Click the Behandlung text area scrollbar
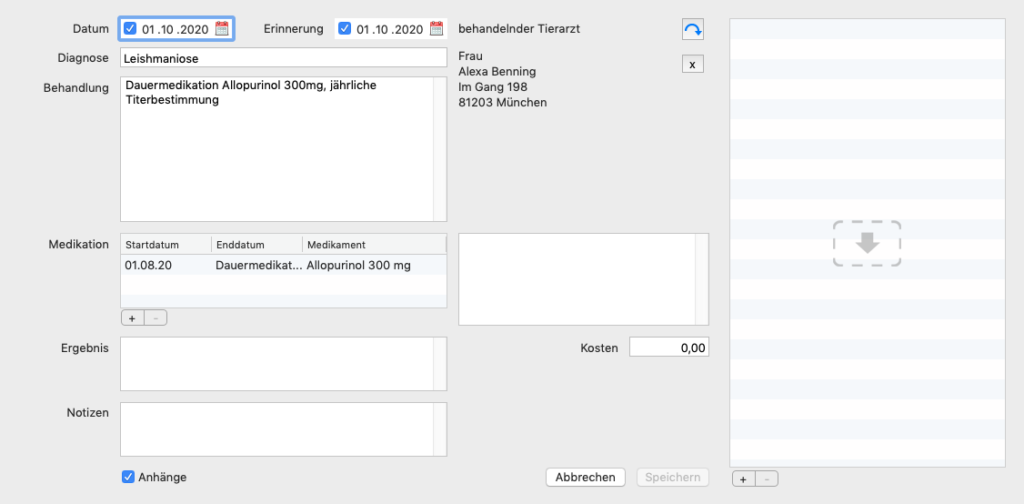Screen dimensions: 1024x504 coord(440,150)
